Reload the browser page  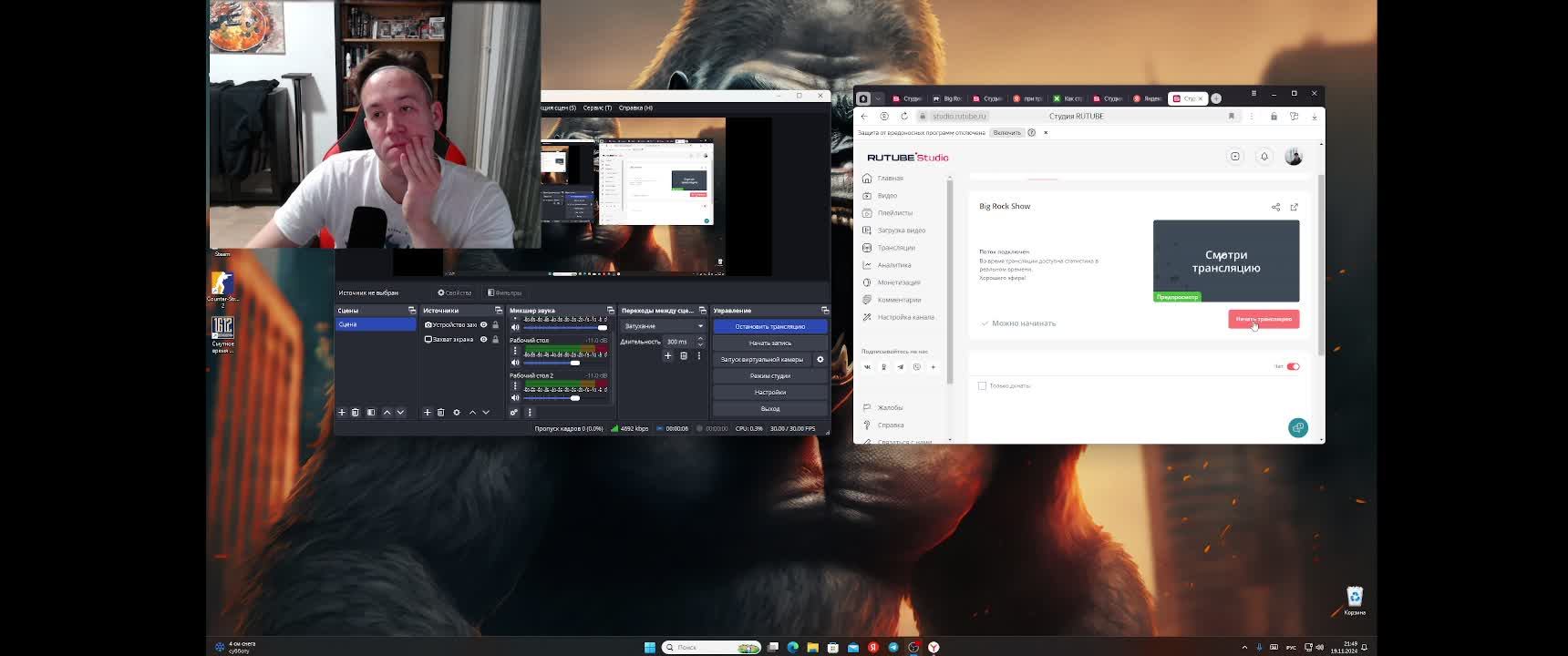tap(904, 116)
